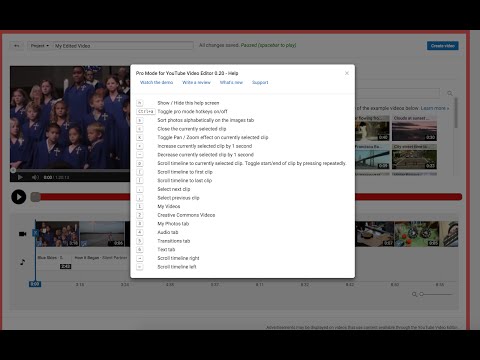The image size is (480, 360).
Task: Click the back arrow button at top left
Action: (x=16, y=46)
